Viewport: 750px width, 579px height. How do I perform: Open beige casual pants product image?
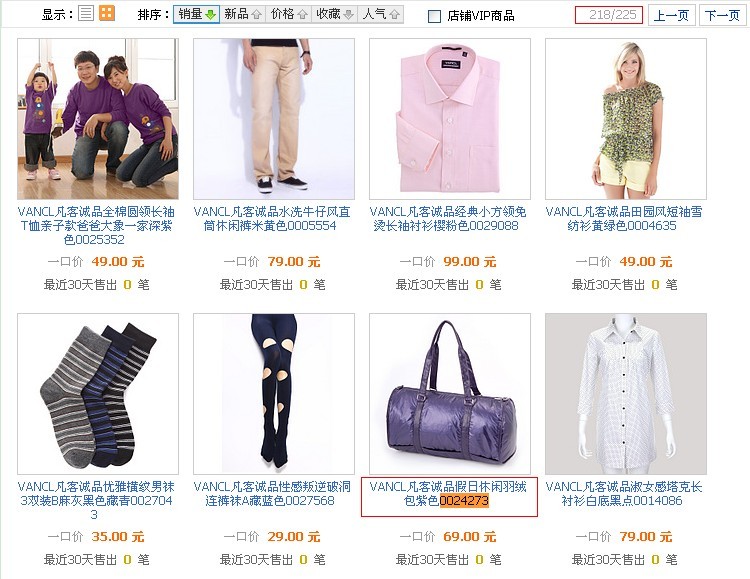coord(274,119)
